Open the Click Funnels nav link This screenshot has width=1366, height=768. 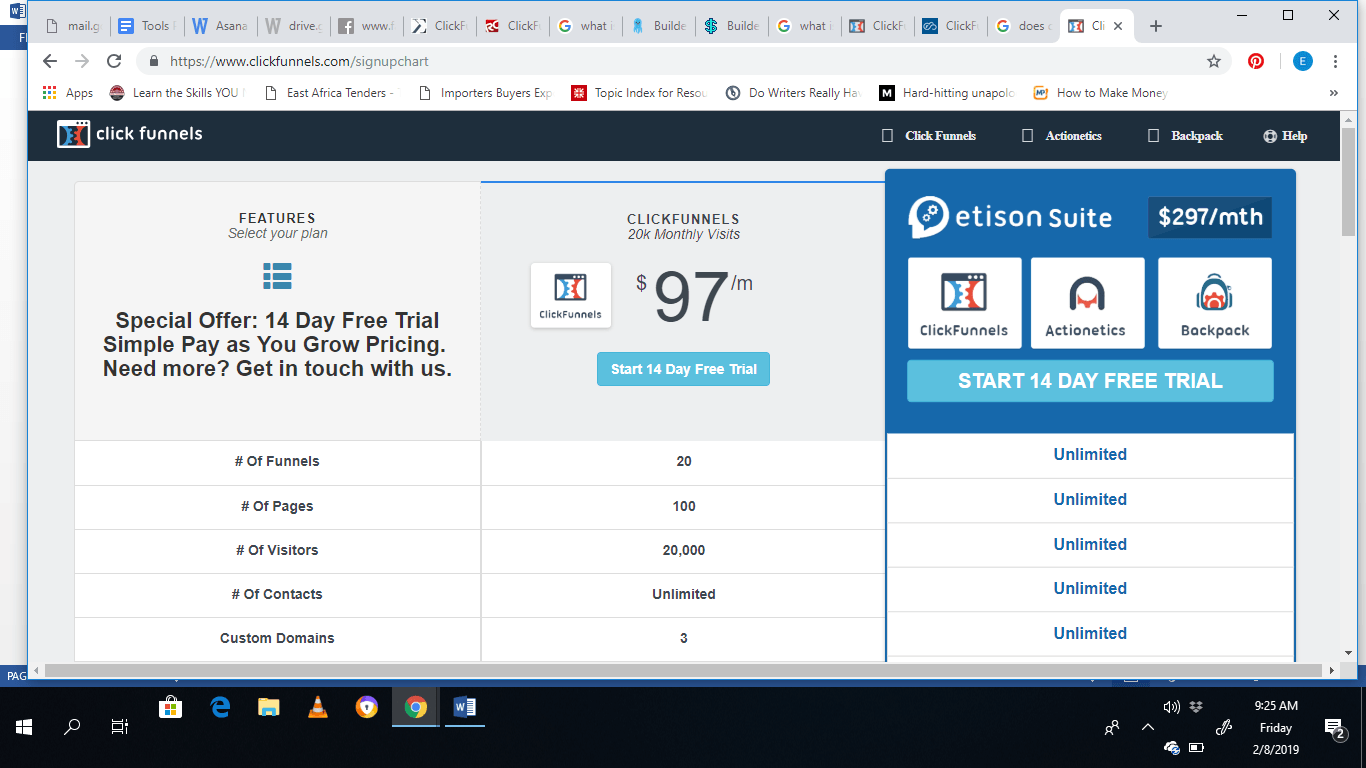(929, 136)
